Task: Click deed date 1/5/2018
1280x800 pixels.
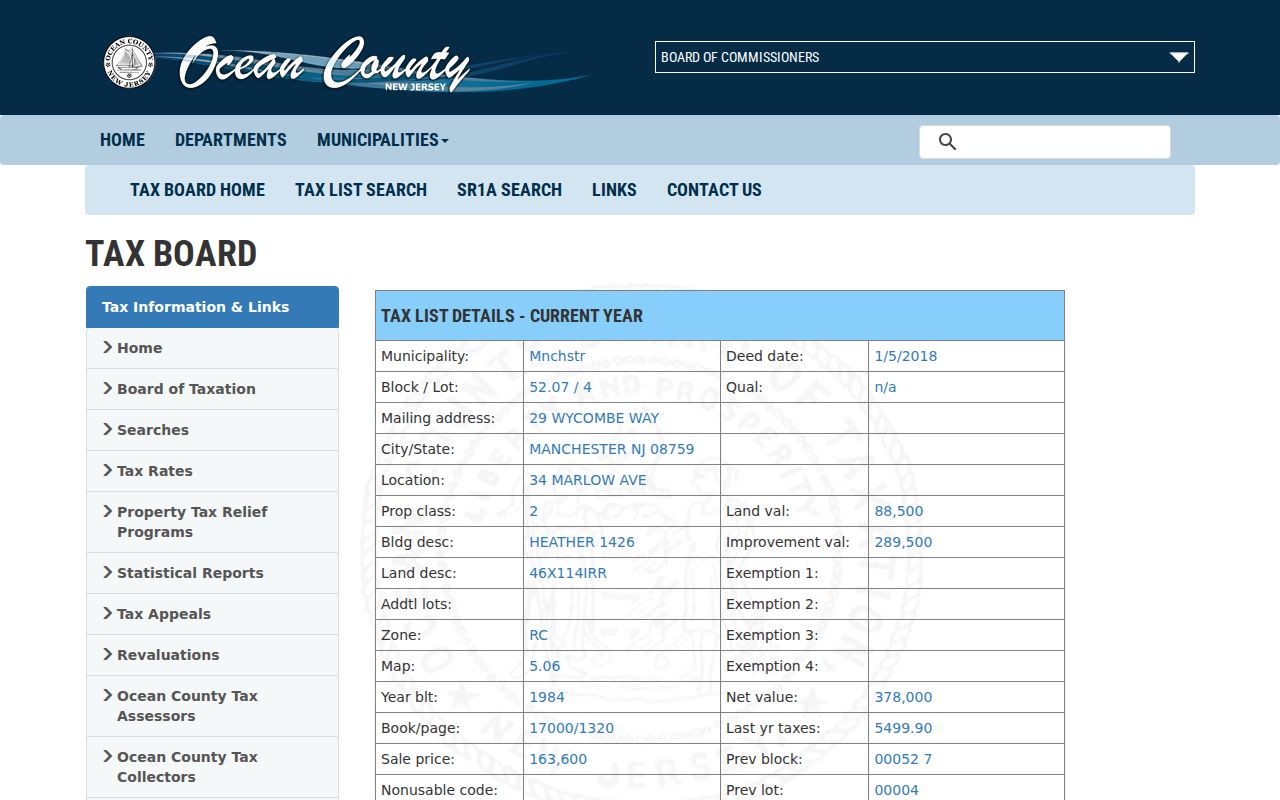Action: coord(906,356)
